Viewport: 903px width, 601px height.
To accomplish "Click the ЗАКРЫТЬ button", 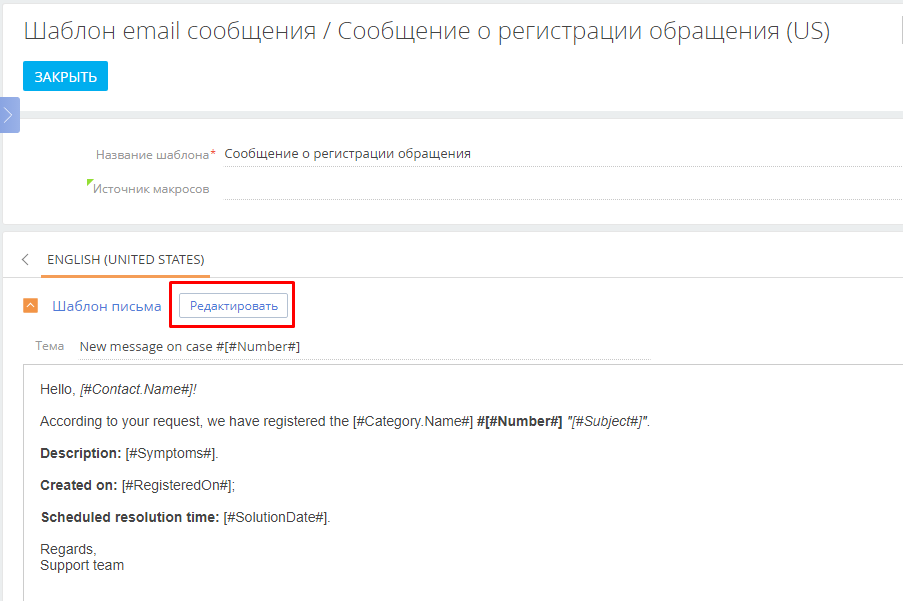I will pos(65,76).
